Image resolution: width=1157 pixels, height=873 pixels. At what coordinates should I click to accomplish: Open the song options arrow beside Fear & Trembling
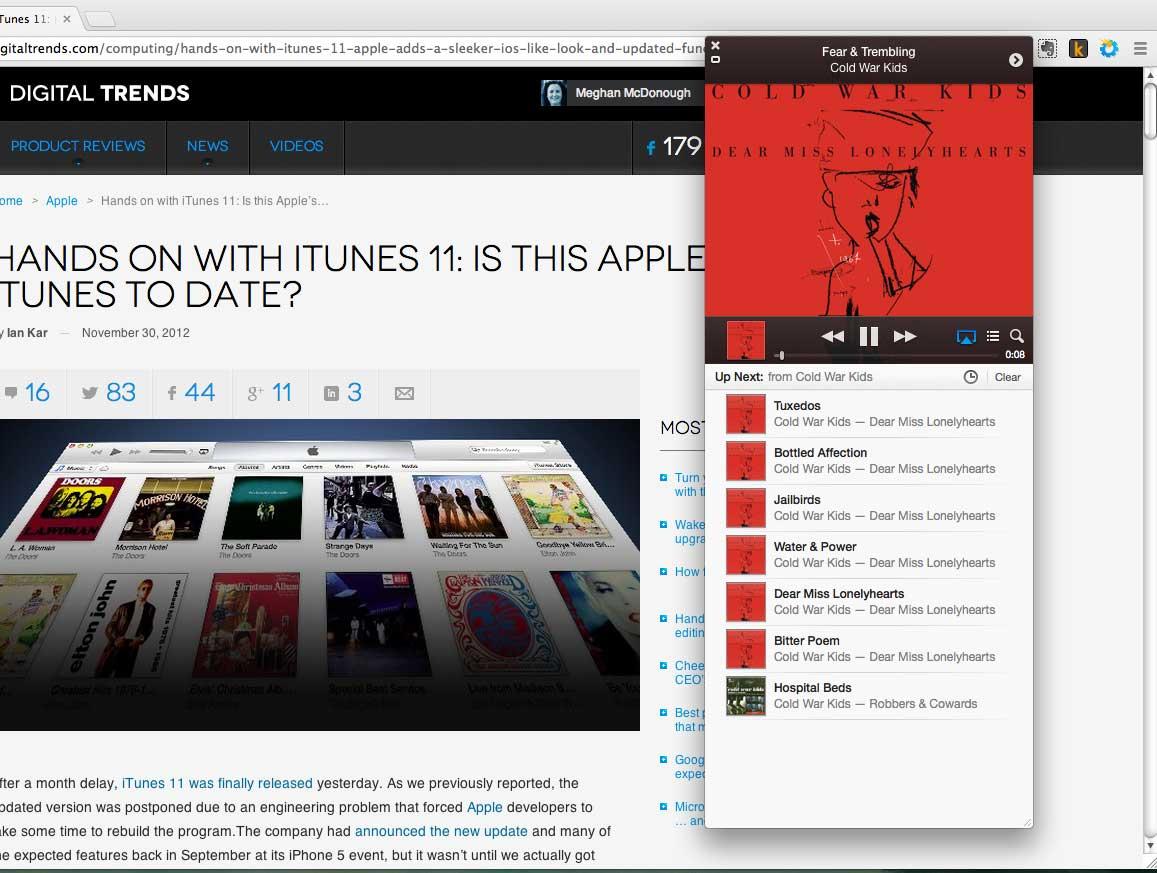click(1015, 60)
